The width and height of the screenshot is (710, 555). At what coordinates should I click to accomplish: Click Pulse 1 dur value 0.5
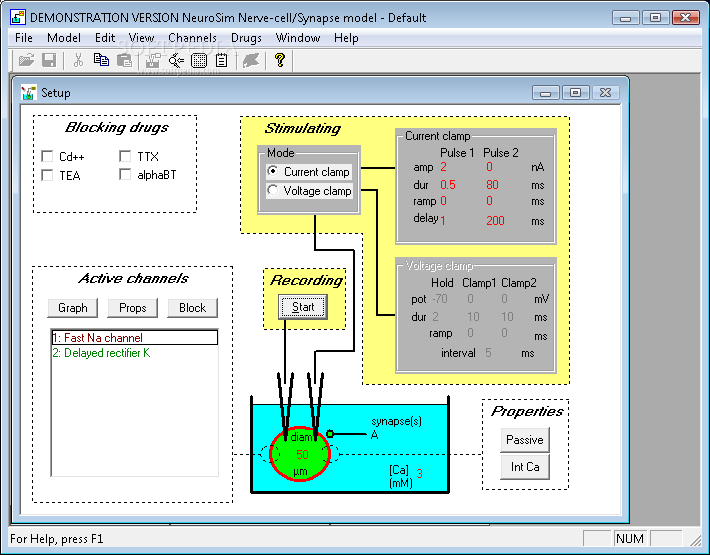(x=448, y=185)
